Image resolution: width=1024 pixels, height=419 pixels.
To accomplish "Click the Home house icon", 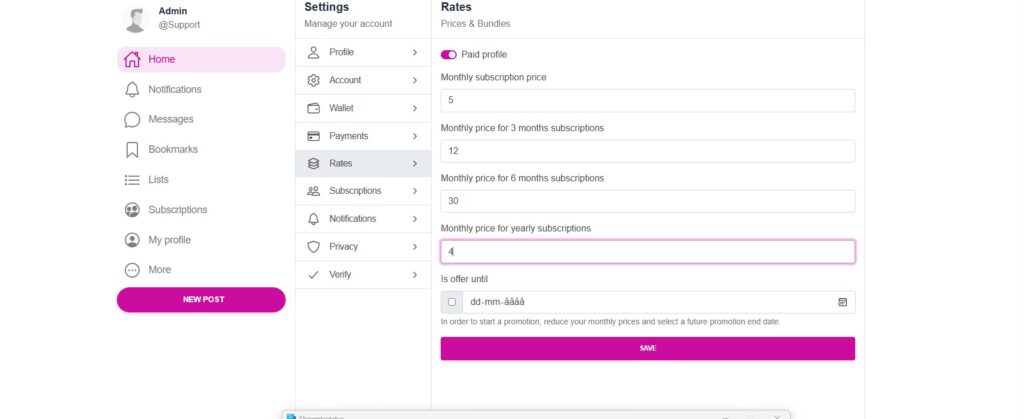I will (x=132, y=59).
